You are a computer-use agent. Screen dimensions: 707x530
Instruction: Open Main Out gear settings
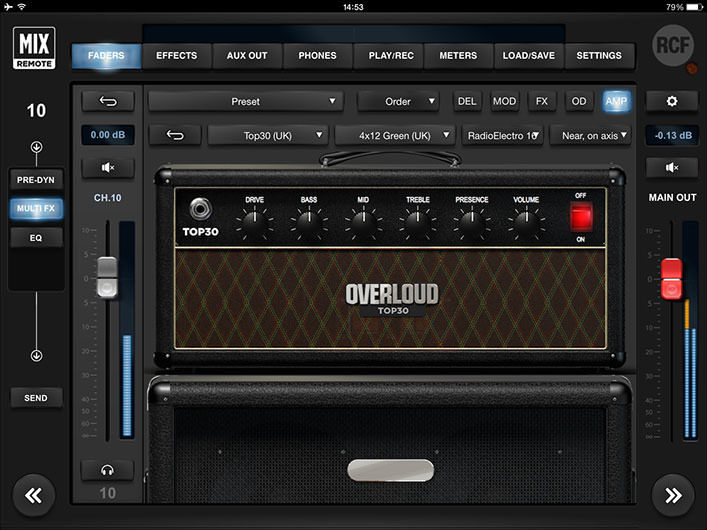[x=672, y=101]
